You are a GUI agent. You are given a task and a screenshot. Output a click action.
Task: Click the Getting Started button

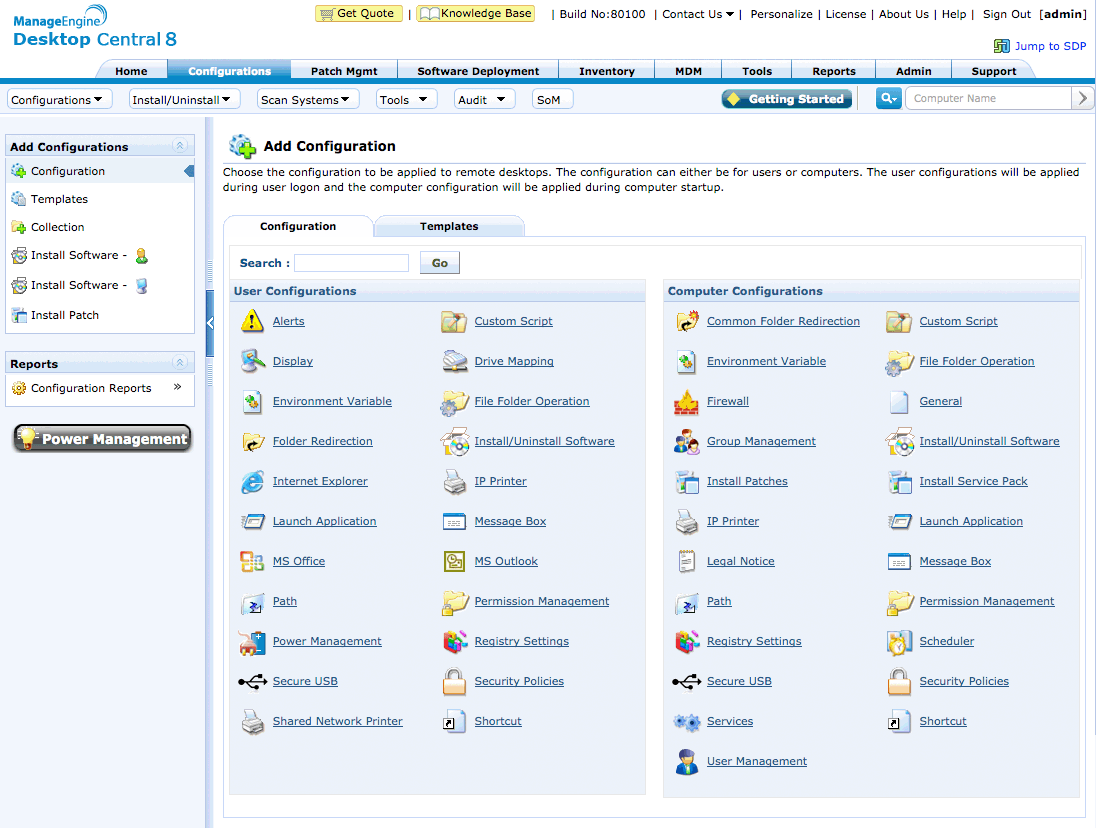click(787, 99)
